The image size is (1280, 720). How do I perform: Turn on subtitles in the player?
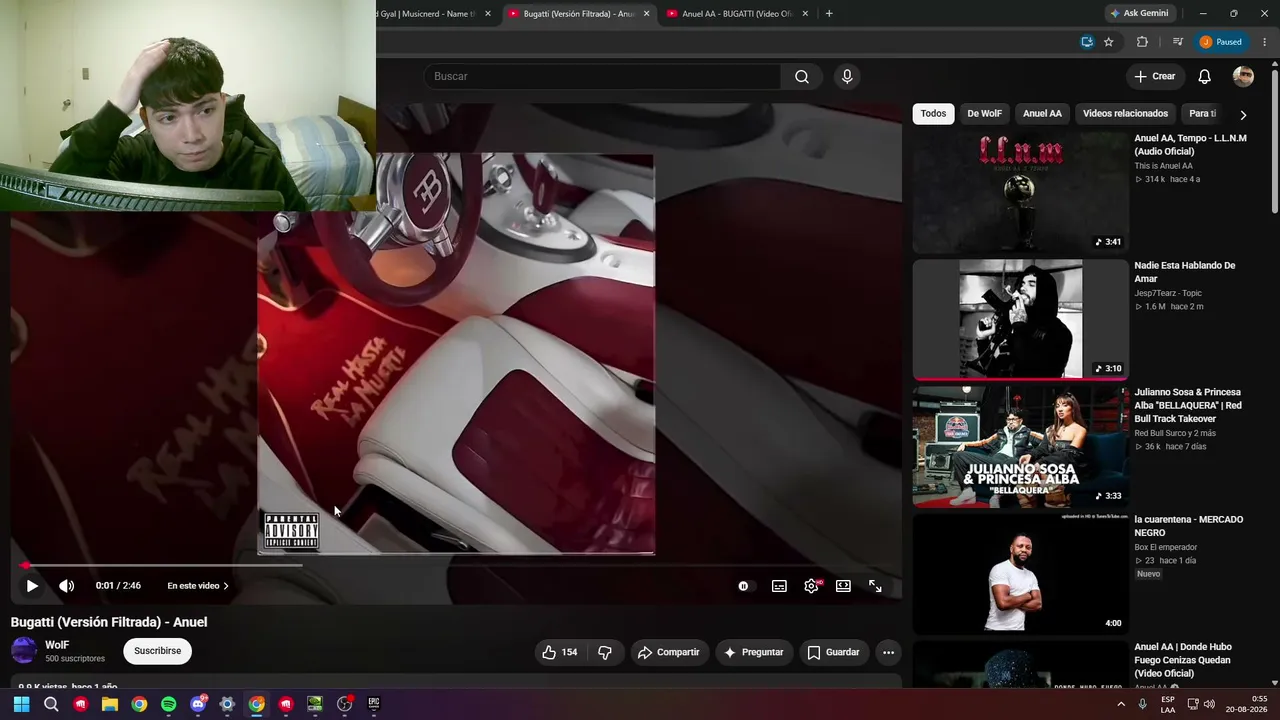[779, 586]
